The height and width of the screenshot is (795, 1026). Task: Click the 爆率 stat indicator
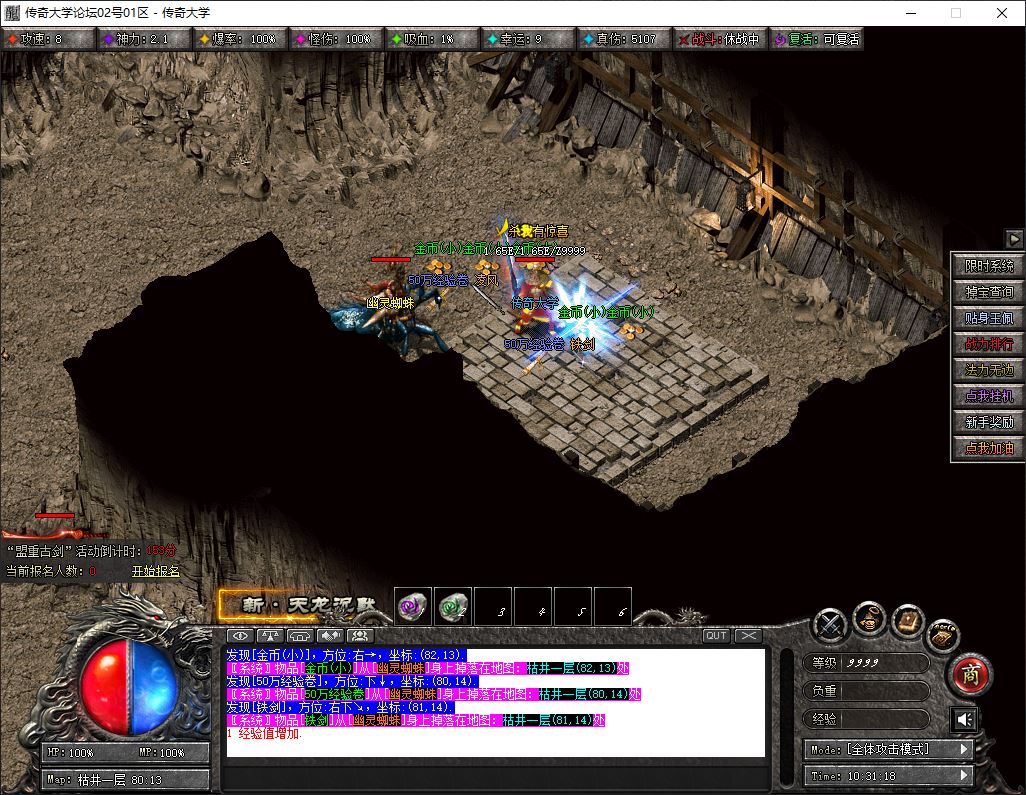coord(240,39)
